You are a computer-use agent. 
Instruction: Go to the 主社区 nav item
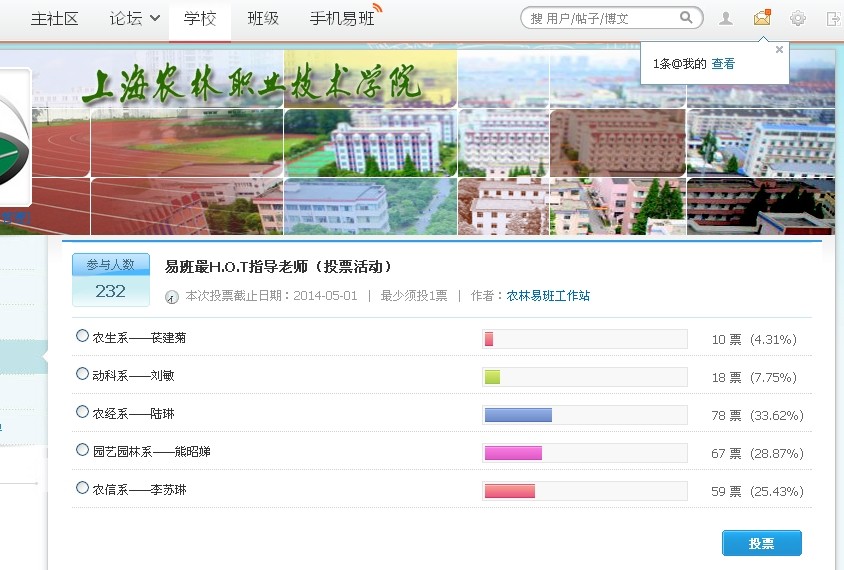pyautogui.click(x=55, y=19)
